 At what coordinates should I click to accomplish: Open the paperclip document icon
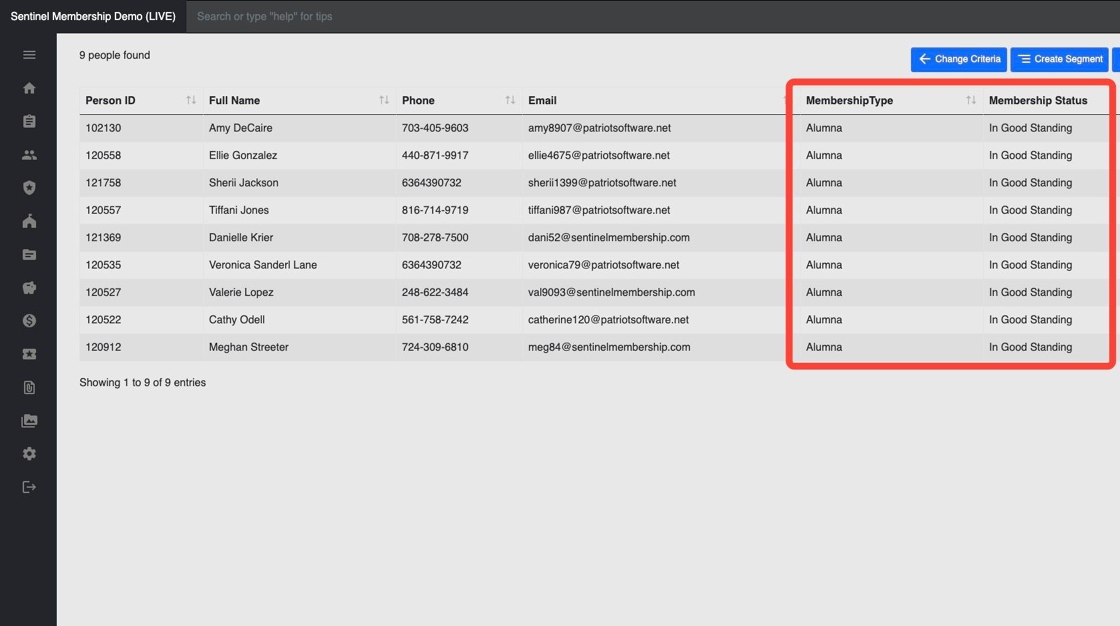29,387
